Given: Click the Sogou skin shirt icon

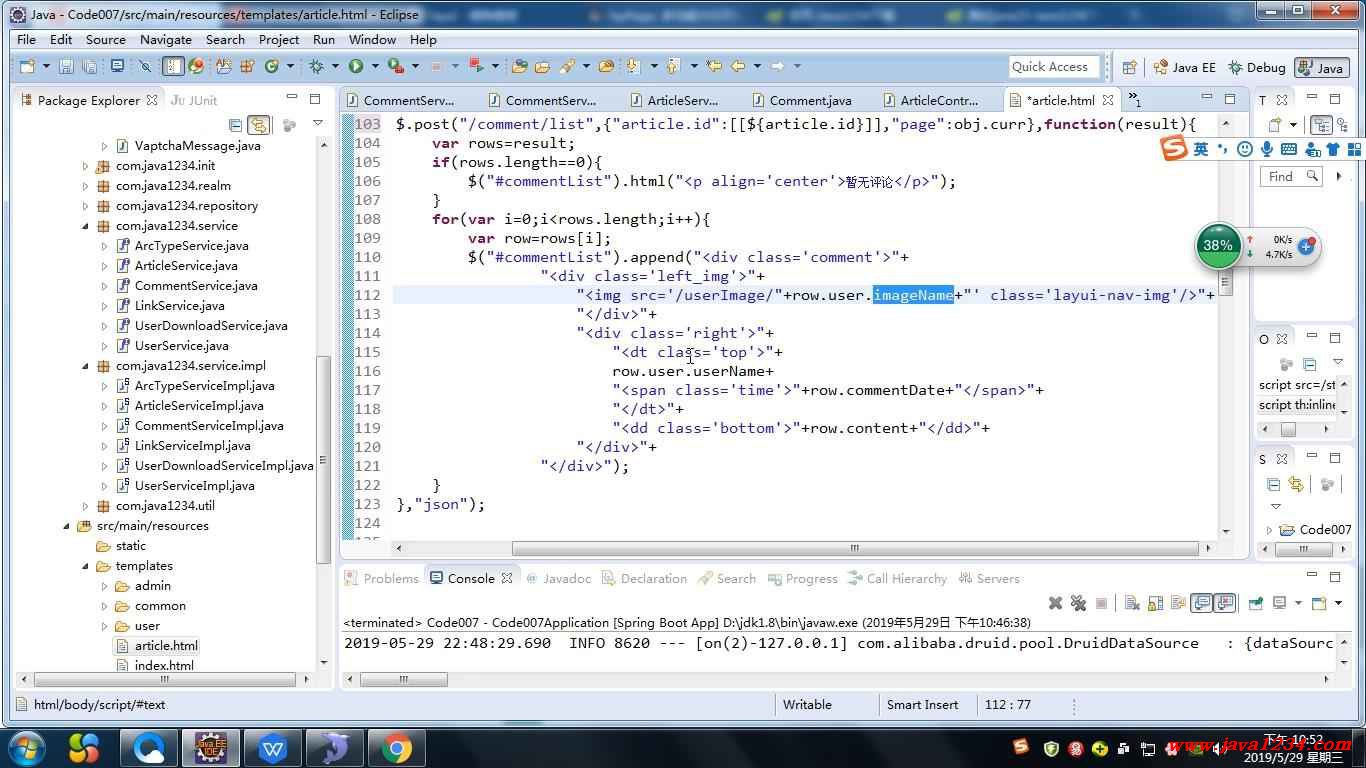Looking at the screenshot, I should [x=1333, y=149].
